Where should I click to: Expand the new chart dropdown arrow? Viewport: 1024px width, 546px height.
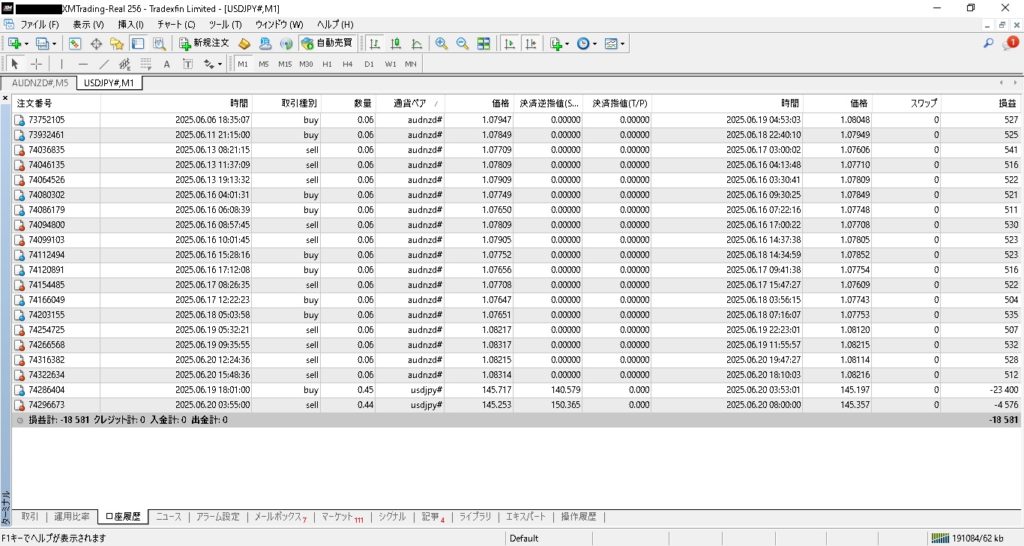coord(26,43)
